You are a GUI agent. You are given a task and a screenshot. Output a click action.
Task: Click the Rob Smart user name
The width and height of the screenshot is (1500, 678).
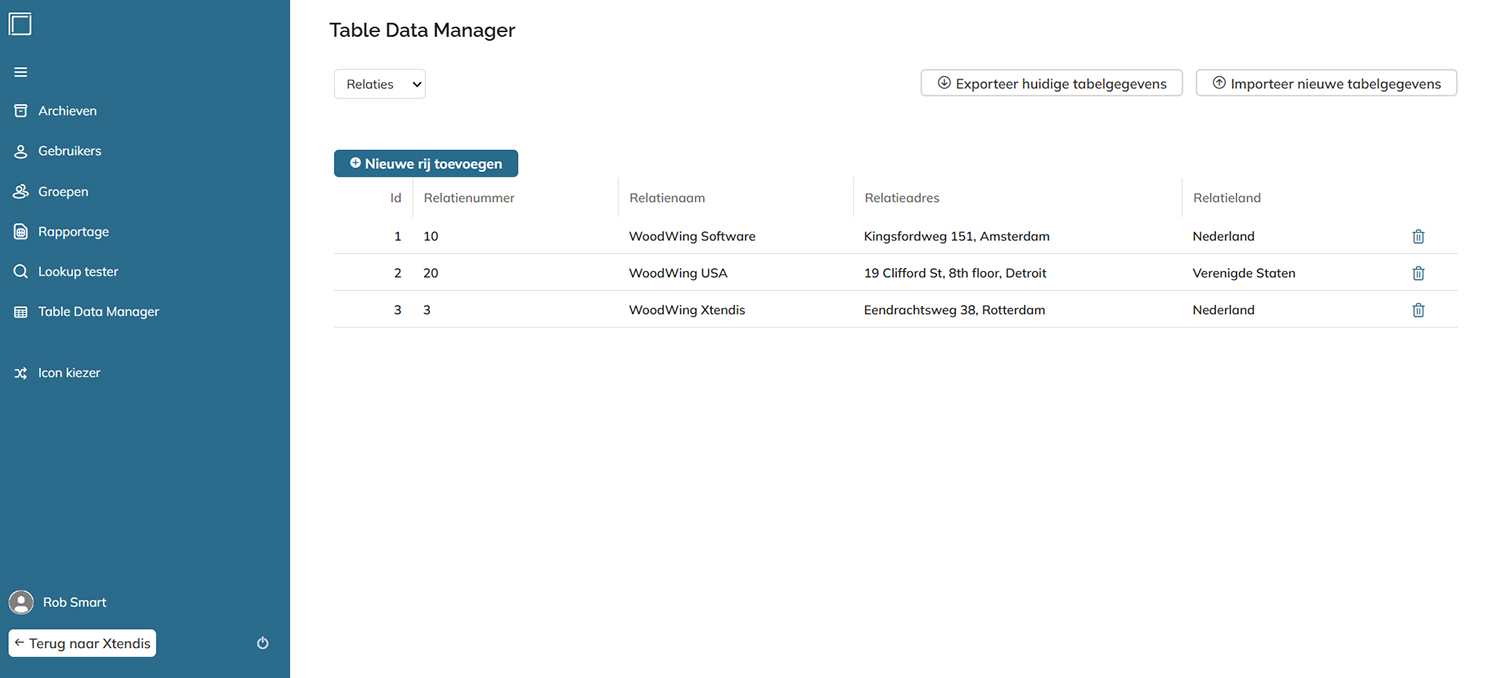point(75,602)
